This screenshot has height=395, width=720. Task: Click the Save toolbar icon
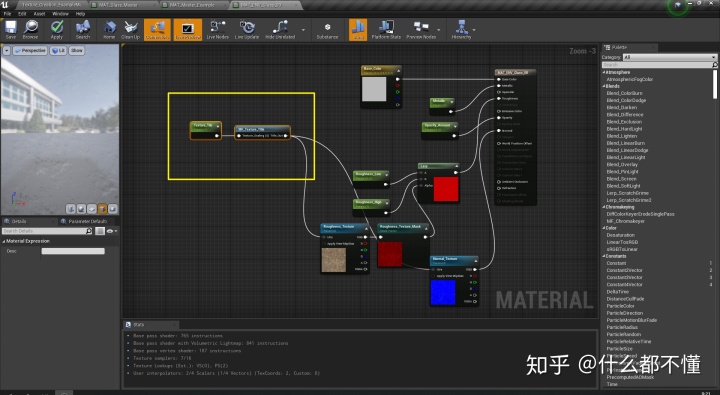pyautogui.click(x=11, y=29)
